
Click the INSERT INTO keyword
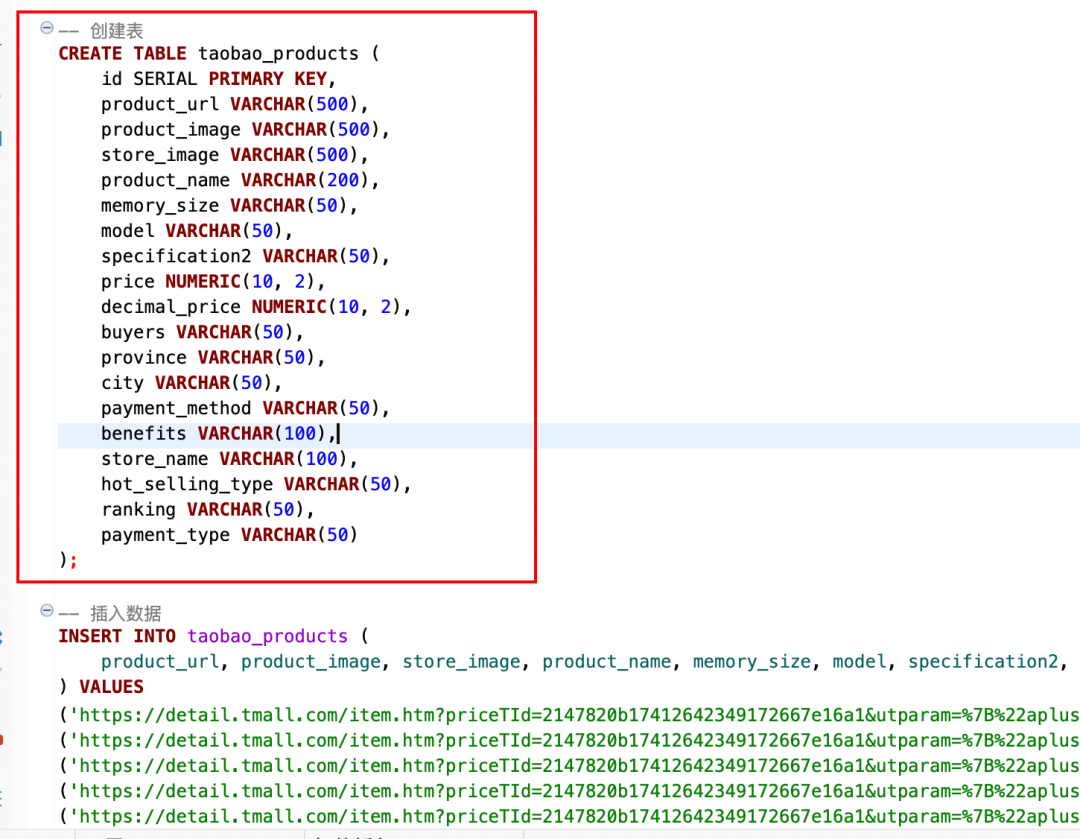[116, 636]
